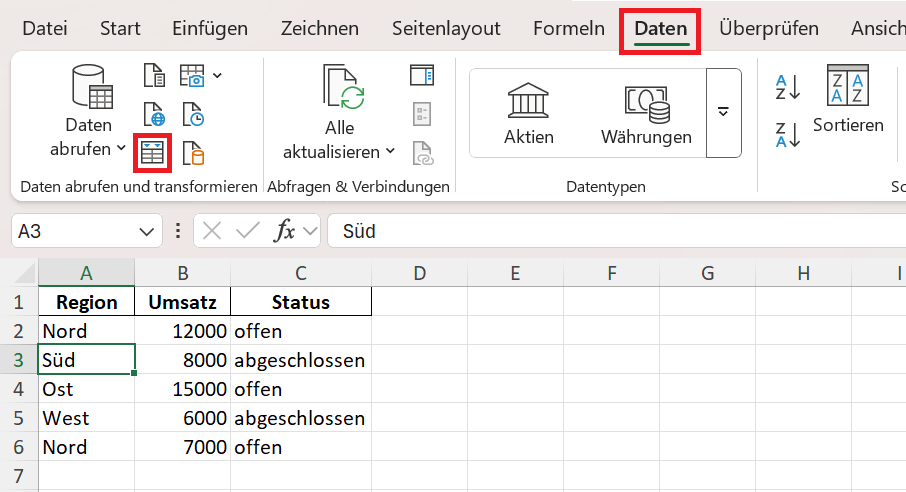Open Recent Sources clock icon

[193, 114]
